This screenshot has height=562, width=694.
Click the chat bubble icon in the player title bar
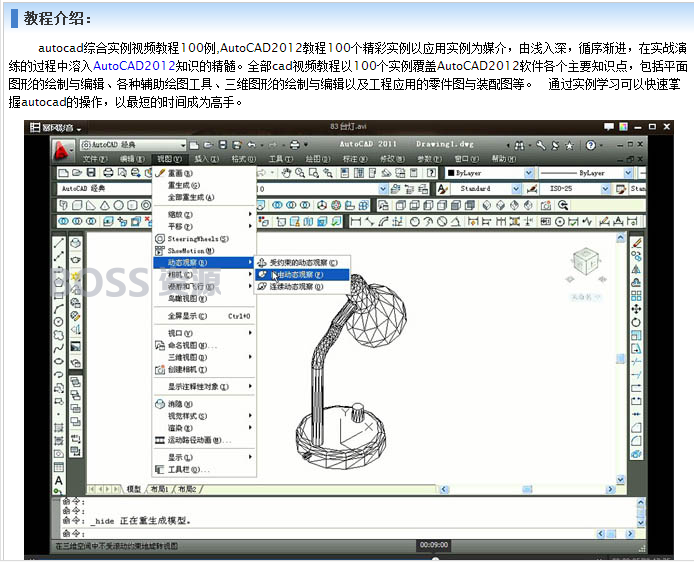click(x=609, y=127)
